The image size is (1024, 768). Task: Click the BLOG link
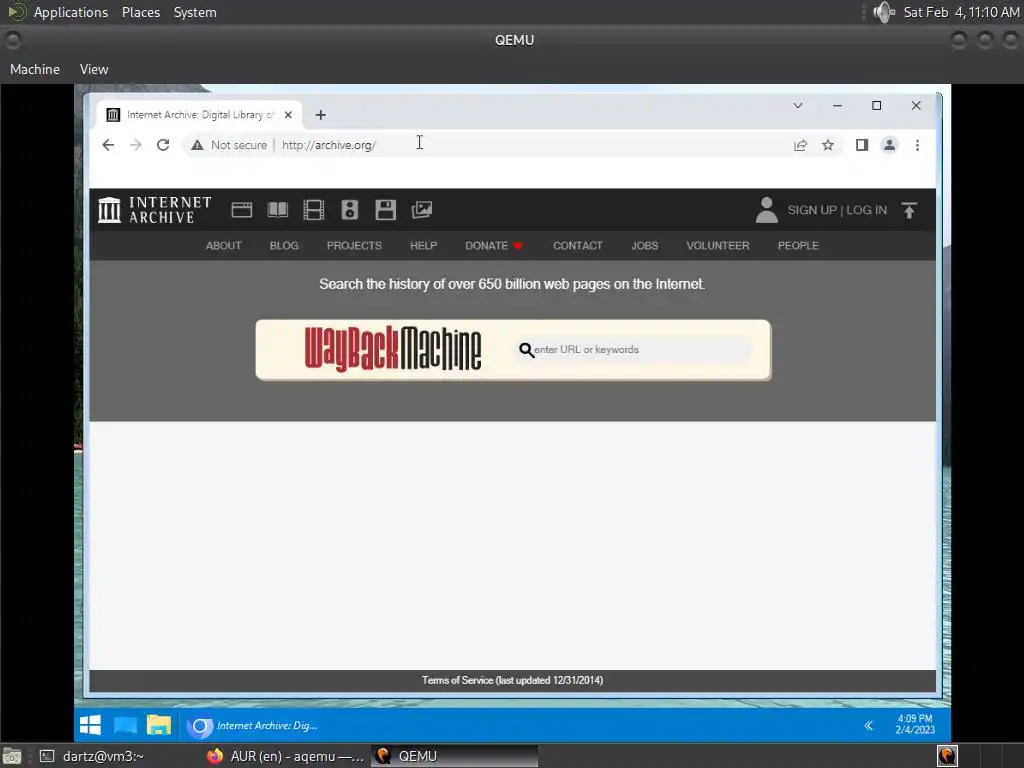tap(284, 246)
